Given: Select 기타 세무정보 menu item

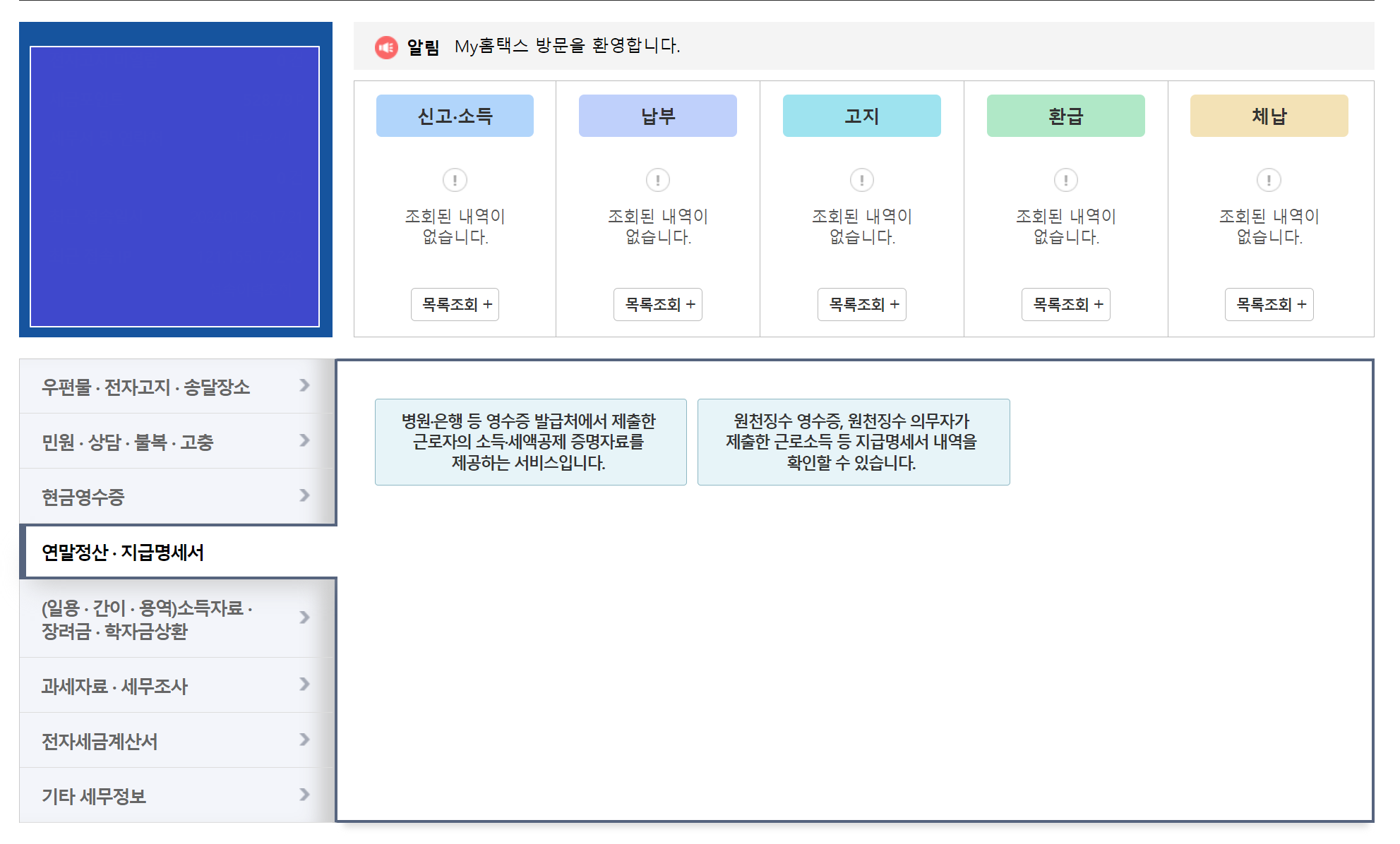Looking at the screenshot, I should coord(177,795).
